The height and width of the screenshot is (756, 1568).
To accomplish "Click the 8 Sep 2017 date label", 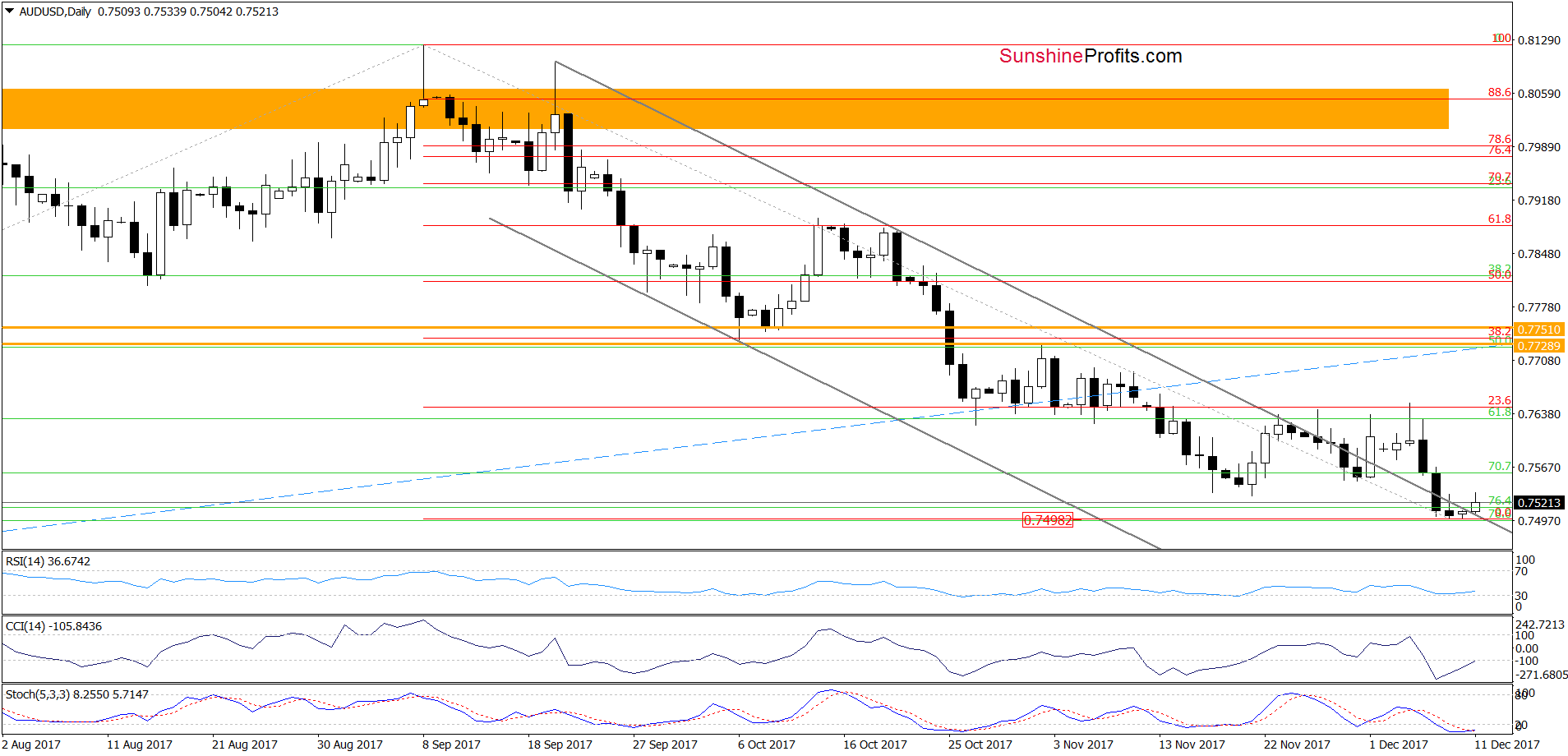I will 452,744.
